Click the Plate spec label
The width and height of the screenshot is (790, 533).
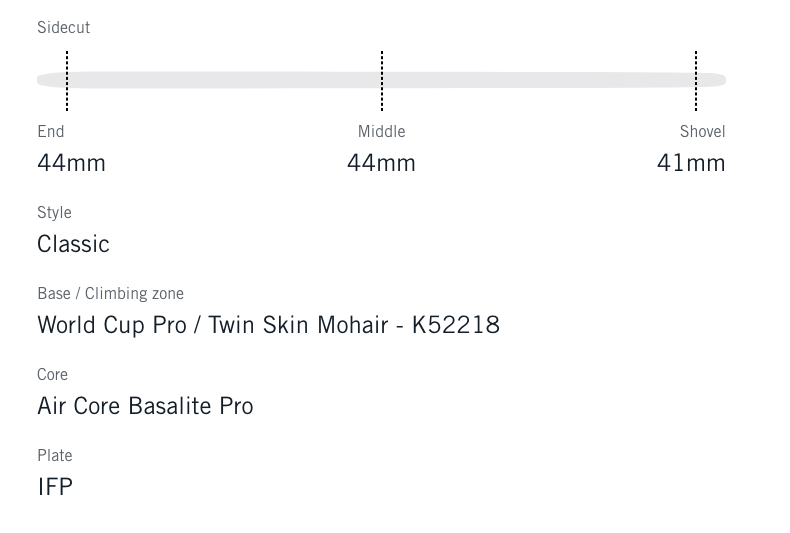tap(55, 456)
